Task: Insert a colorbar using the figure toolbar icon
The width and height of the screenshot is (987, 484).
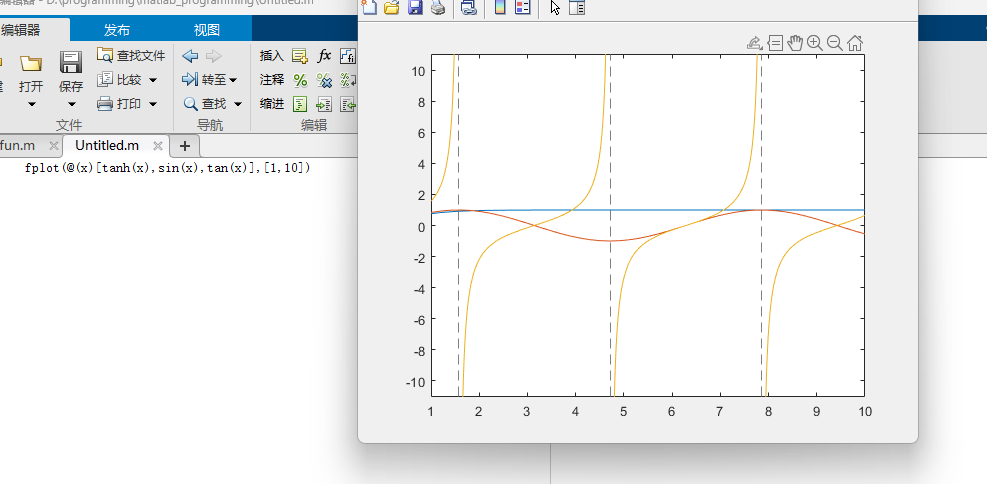Action: [x=500, y=8]
